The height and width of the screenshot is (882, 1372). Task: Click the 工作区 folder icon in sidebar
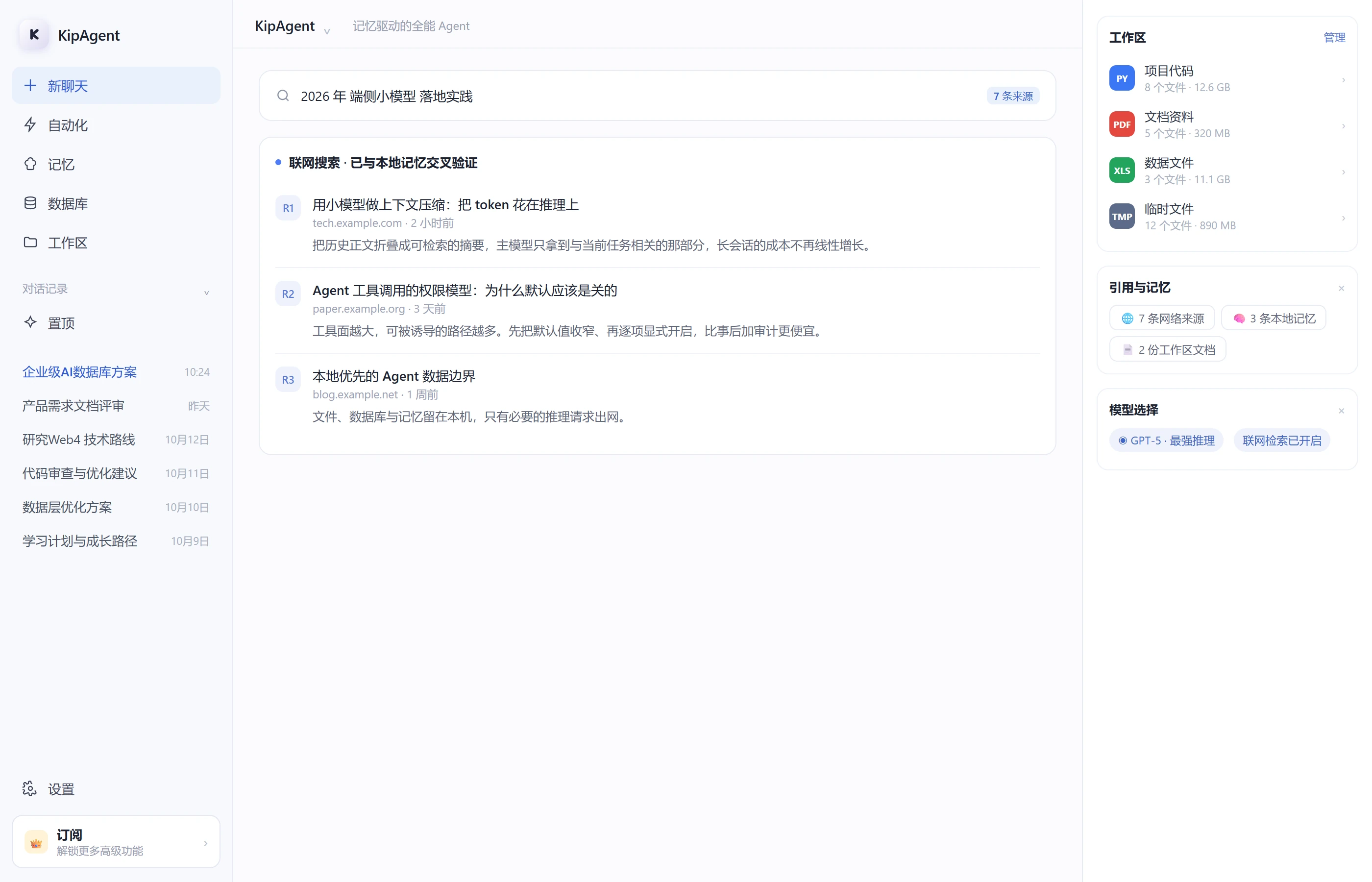30,242
